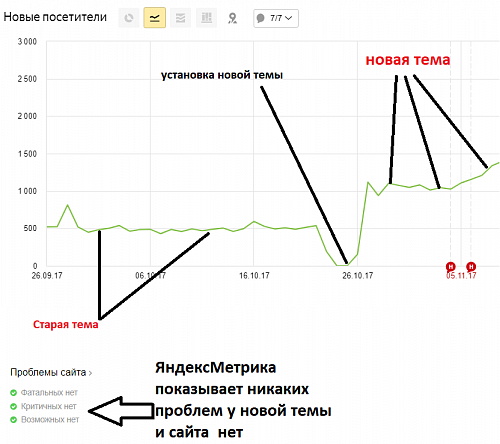
Task: Select the line chart view icon
Action: click(x=154, y=18)
